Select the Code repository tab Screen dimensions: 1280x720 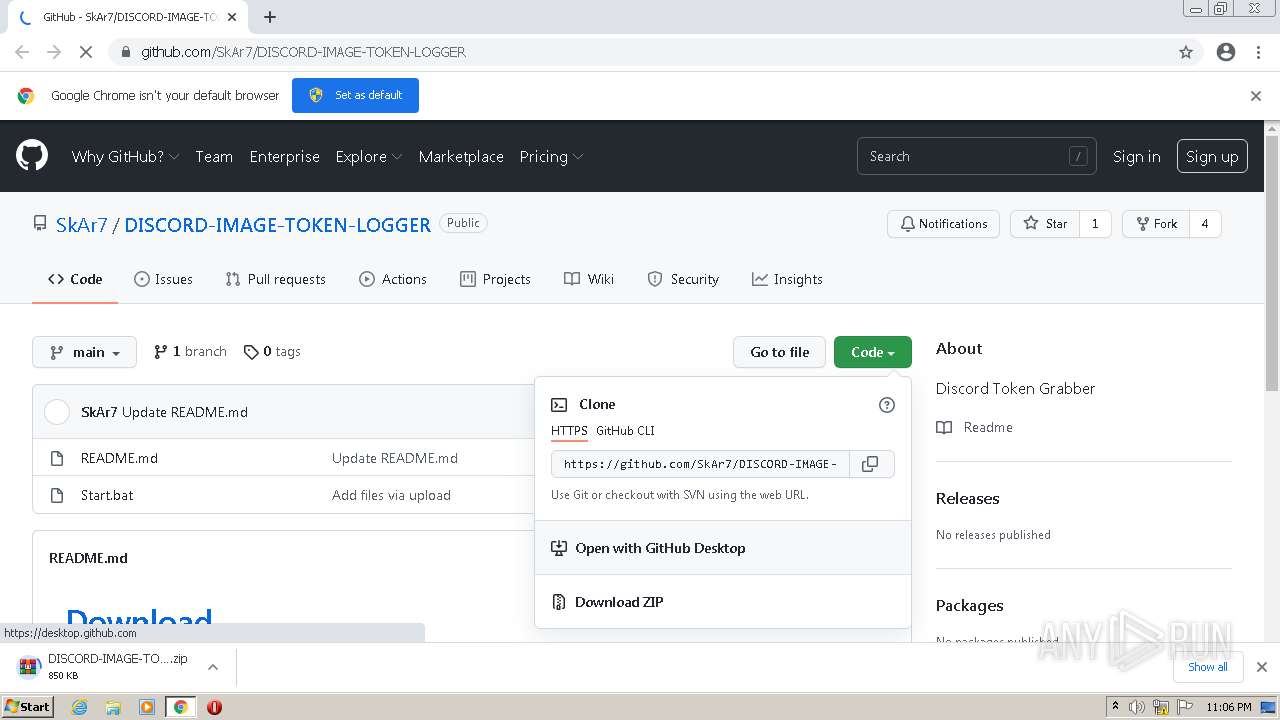point(75,279)
